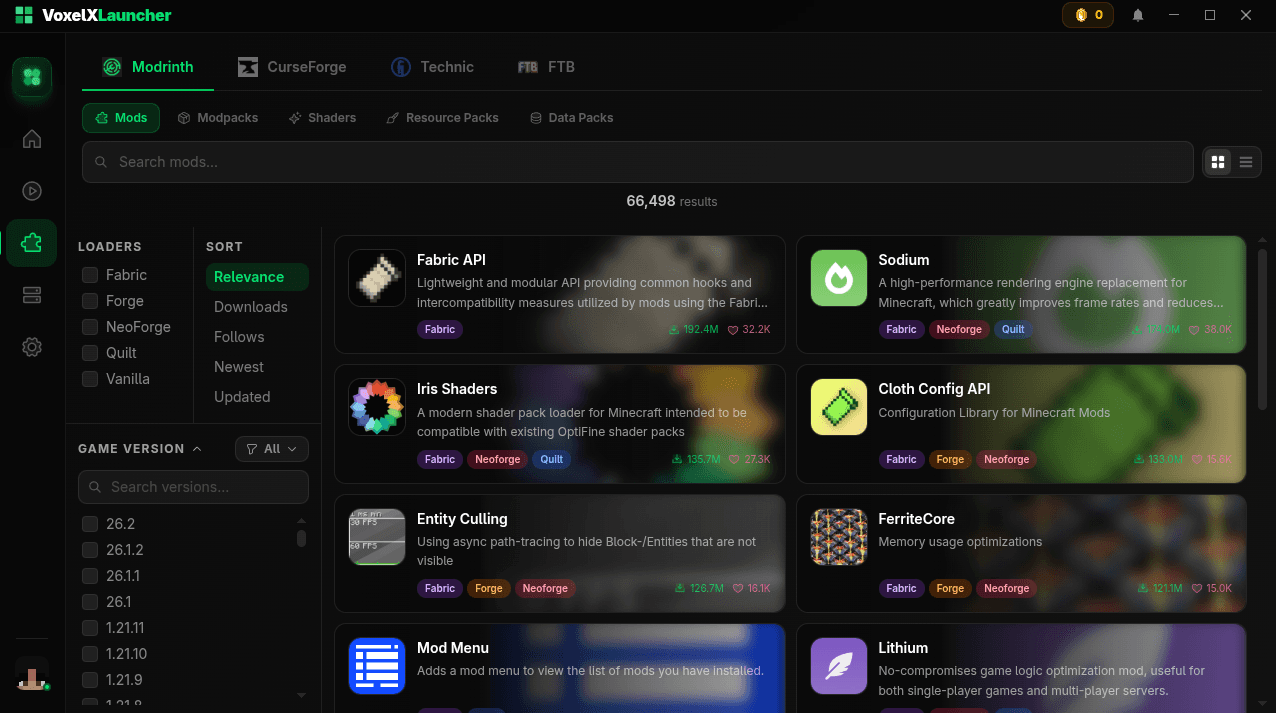Select the Mods category tab

click(121, 118)
